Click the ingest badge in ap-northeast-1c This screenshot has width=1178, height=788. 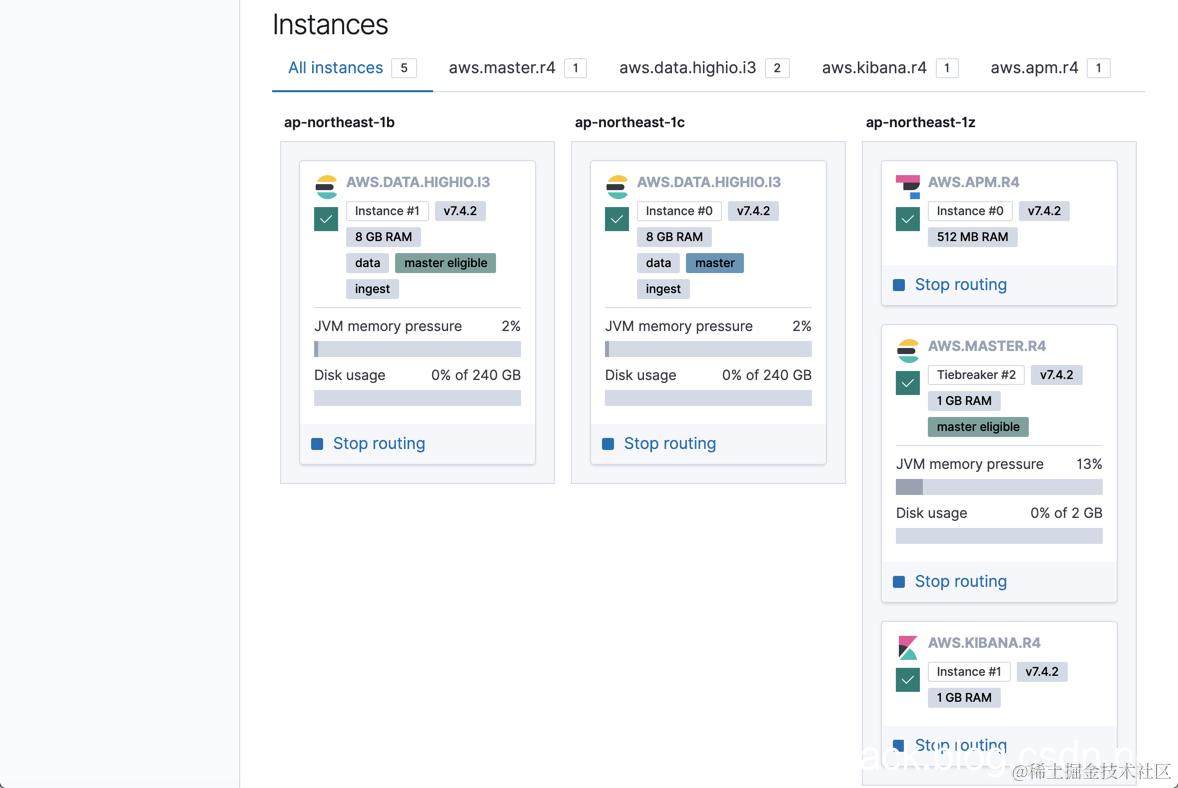pos(663,288)
